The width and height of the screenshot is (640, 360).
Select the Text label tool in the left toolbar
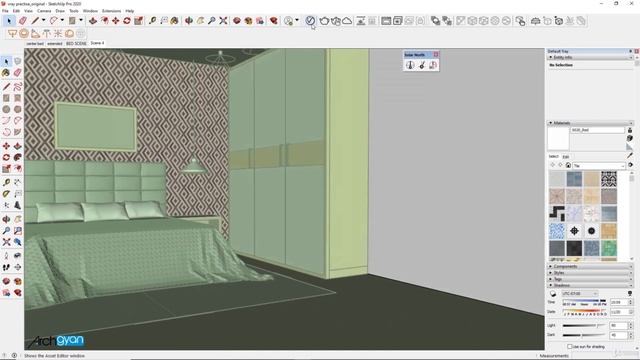(x=18, y=194)
